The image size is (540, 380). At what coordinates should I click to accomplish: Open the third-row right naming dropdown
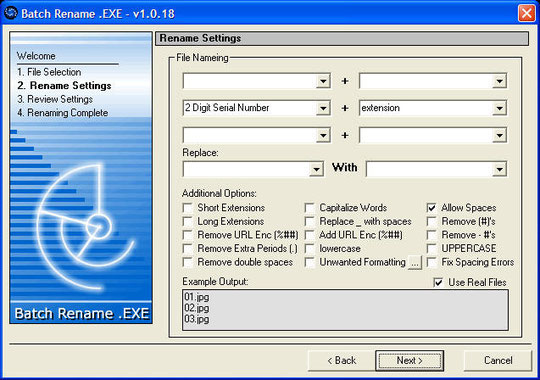[499, 135]
